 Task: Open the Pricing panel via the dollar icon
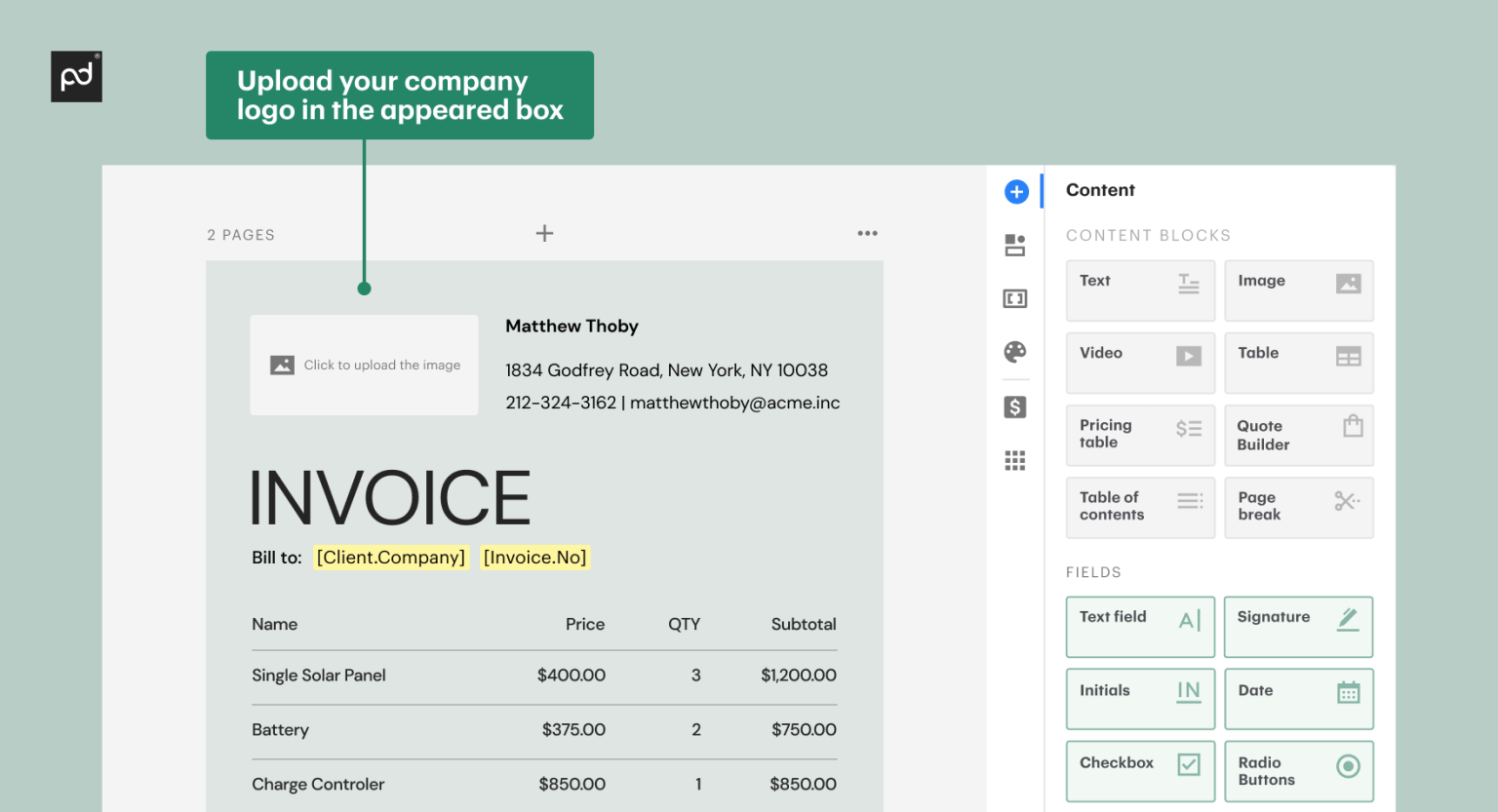pos(1015,406)
